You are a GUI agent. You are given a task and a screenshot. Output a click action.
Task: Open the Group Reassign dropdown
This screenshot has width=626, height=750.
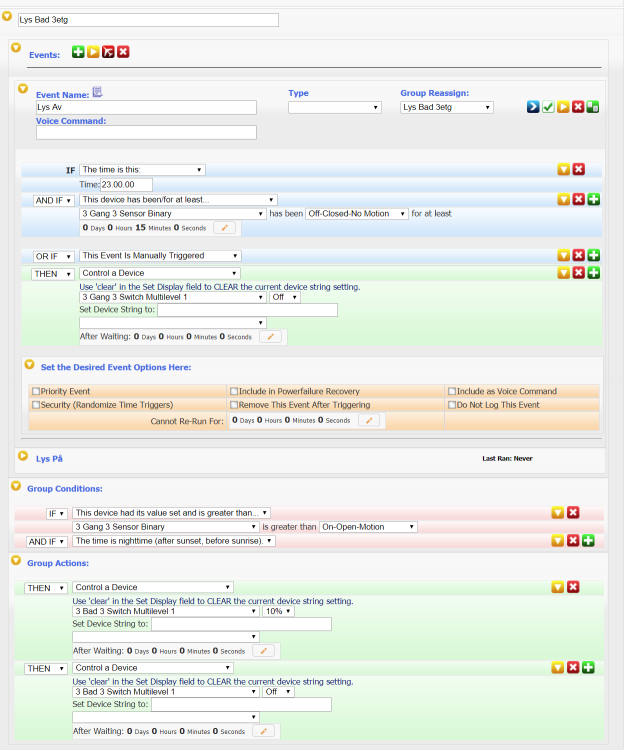[x=448, y=106]
